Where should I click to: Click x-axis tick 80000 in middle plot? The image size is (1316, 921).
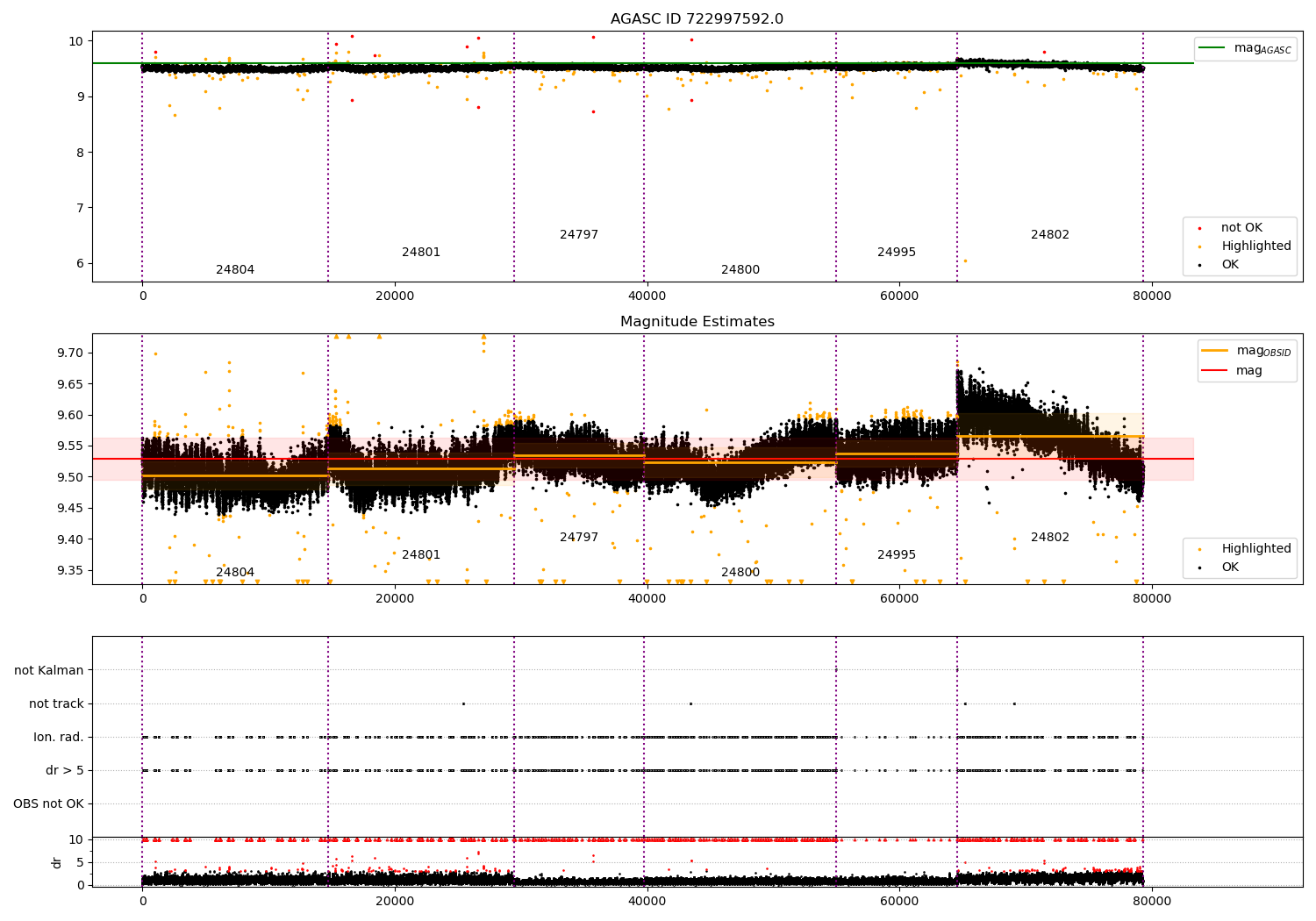[x=1152, y=599]
